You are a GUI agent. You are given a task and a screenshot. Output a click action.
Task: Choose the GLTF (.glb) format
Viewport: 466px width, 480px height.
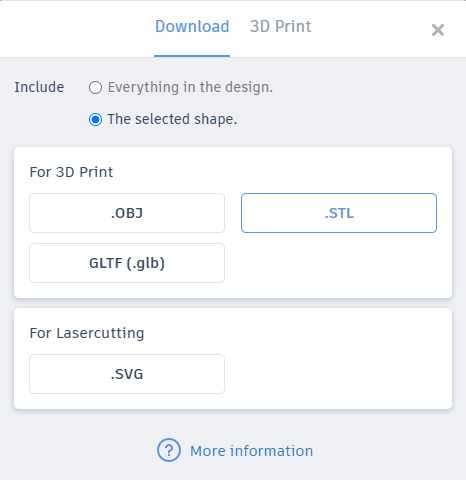(127, 263)
